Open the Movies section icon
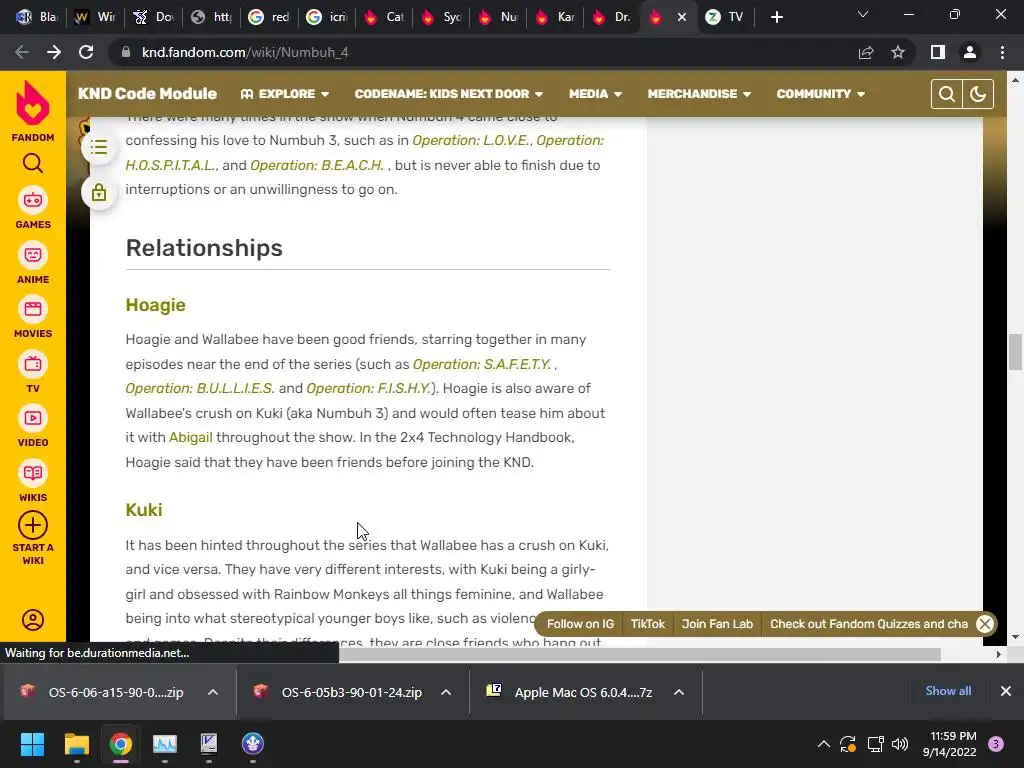This screenshot has height=768, width=1024. pyautogui.click(x=33, y=310)
